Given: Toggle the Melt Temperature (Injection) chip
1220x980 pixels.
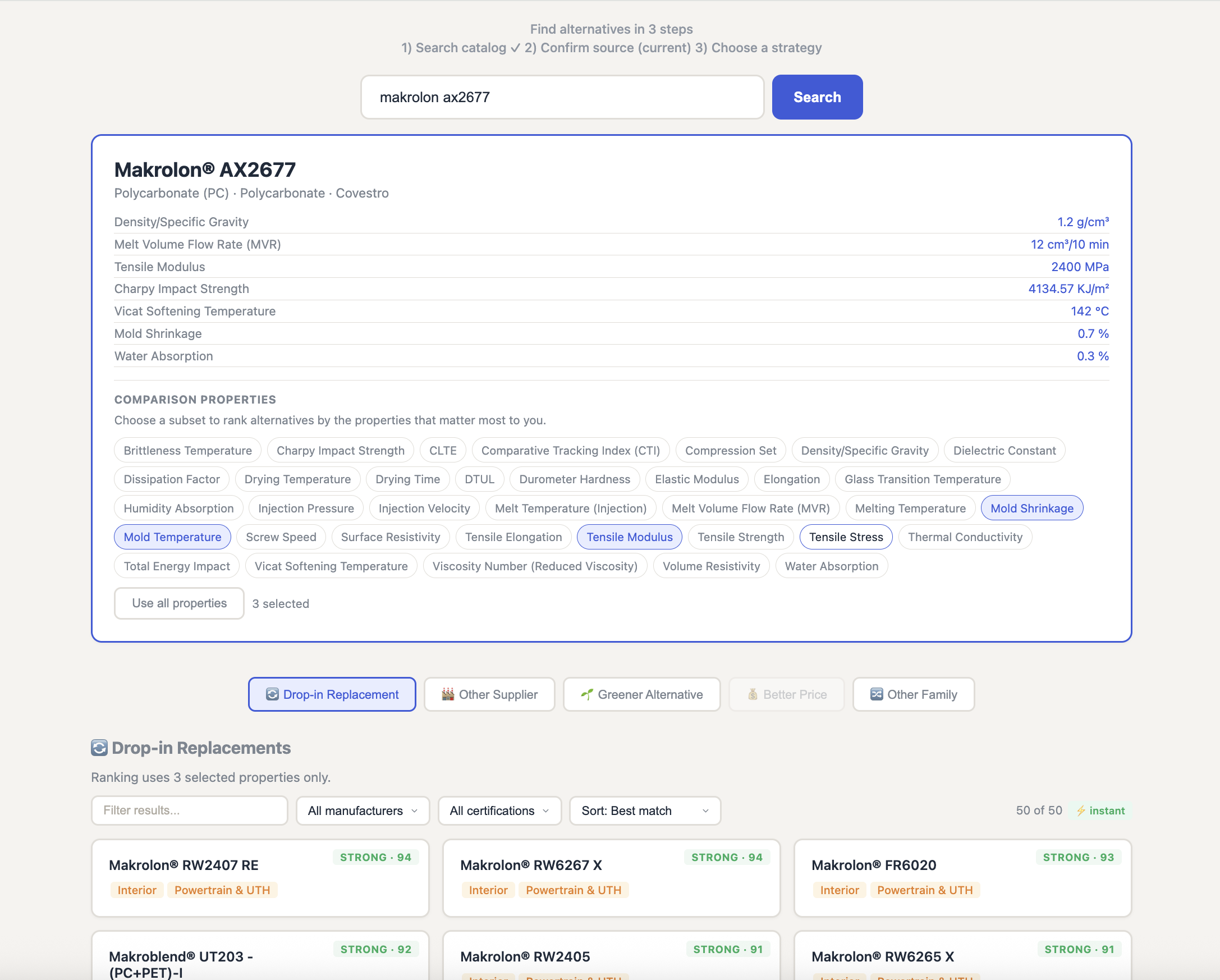Looking at the screenshot, I should pyautogui.click(x=570, y=508).
